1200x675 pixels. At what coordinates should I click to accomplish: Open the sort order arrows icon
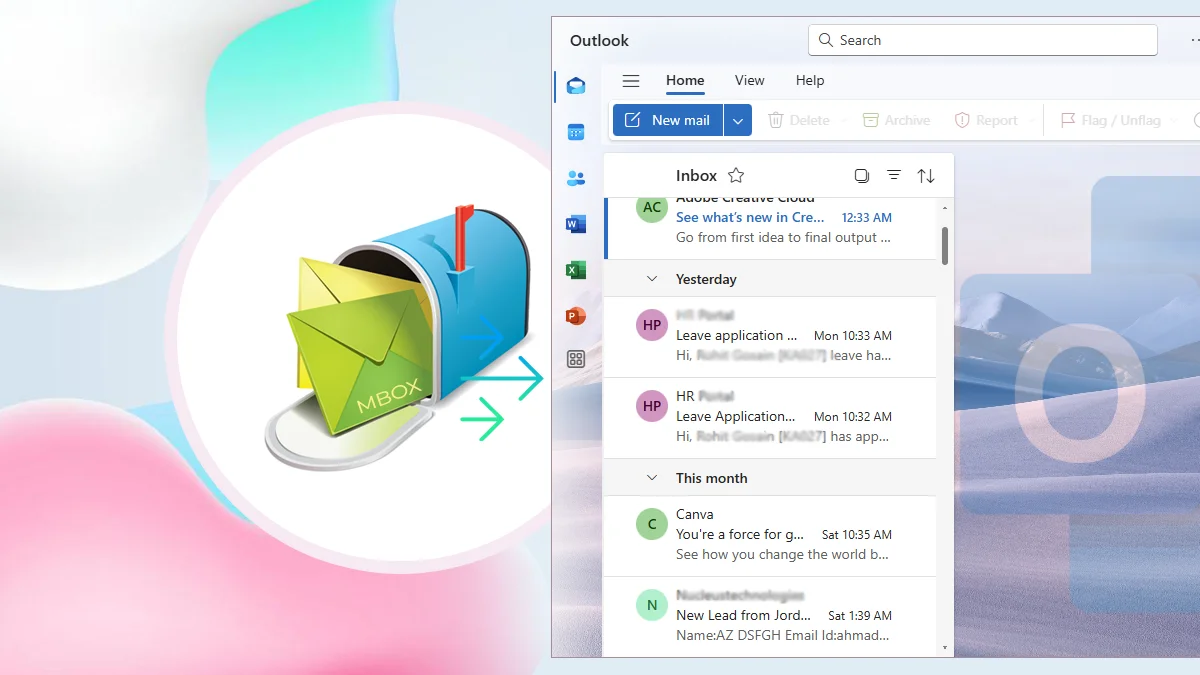pyautogui.click(x=926, y=176)
